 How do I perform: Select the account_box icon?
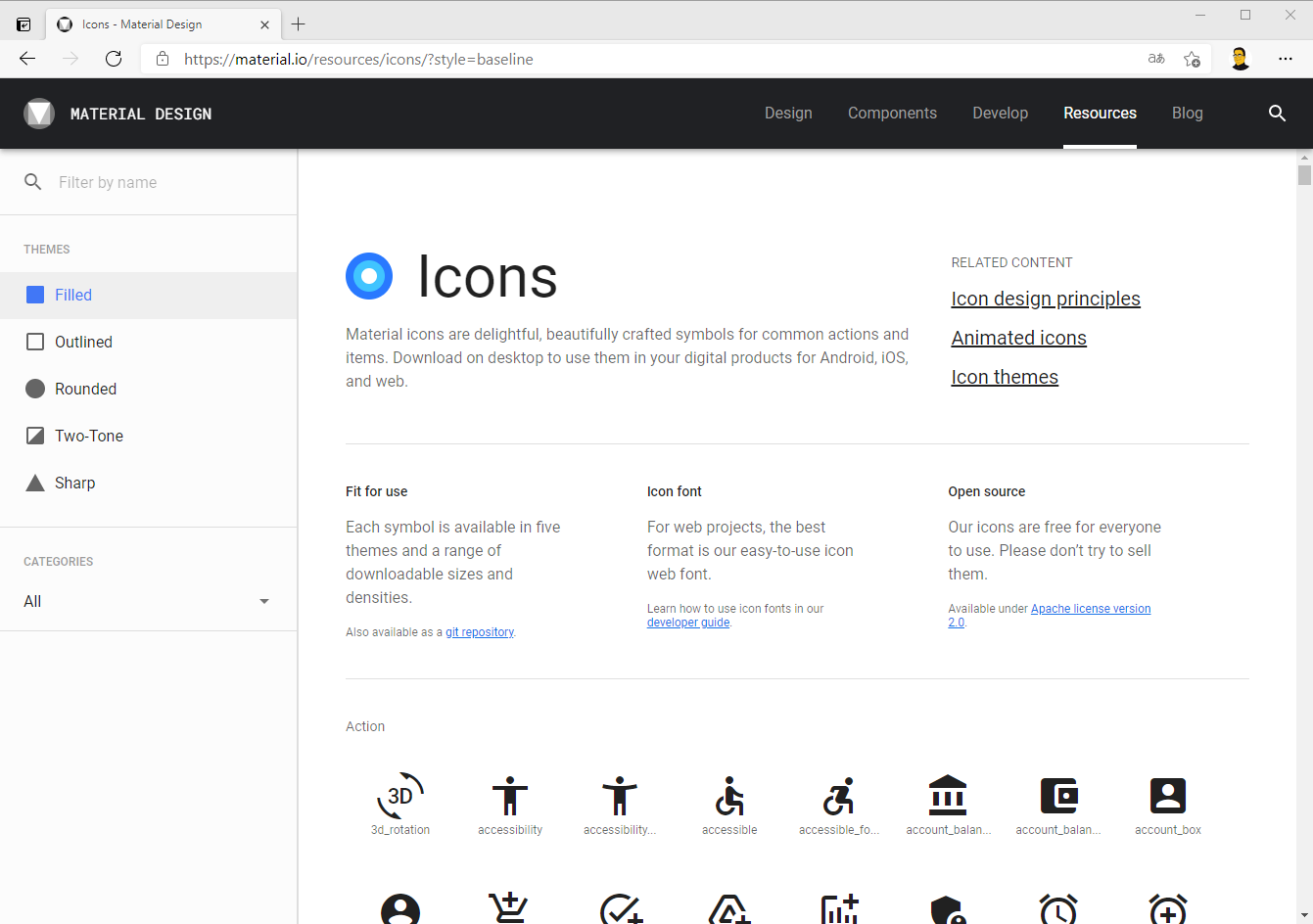click(x=1168, y=797)
